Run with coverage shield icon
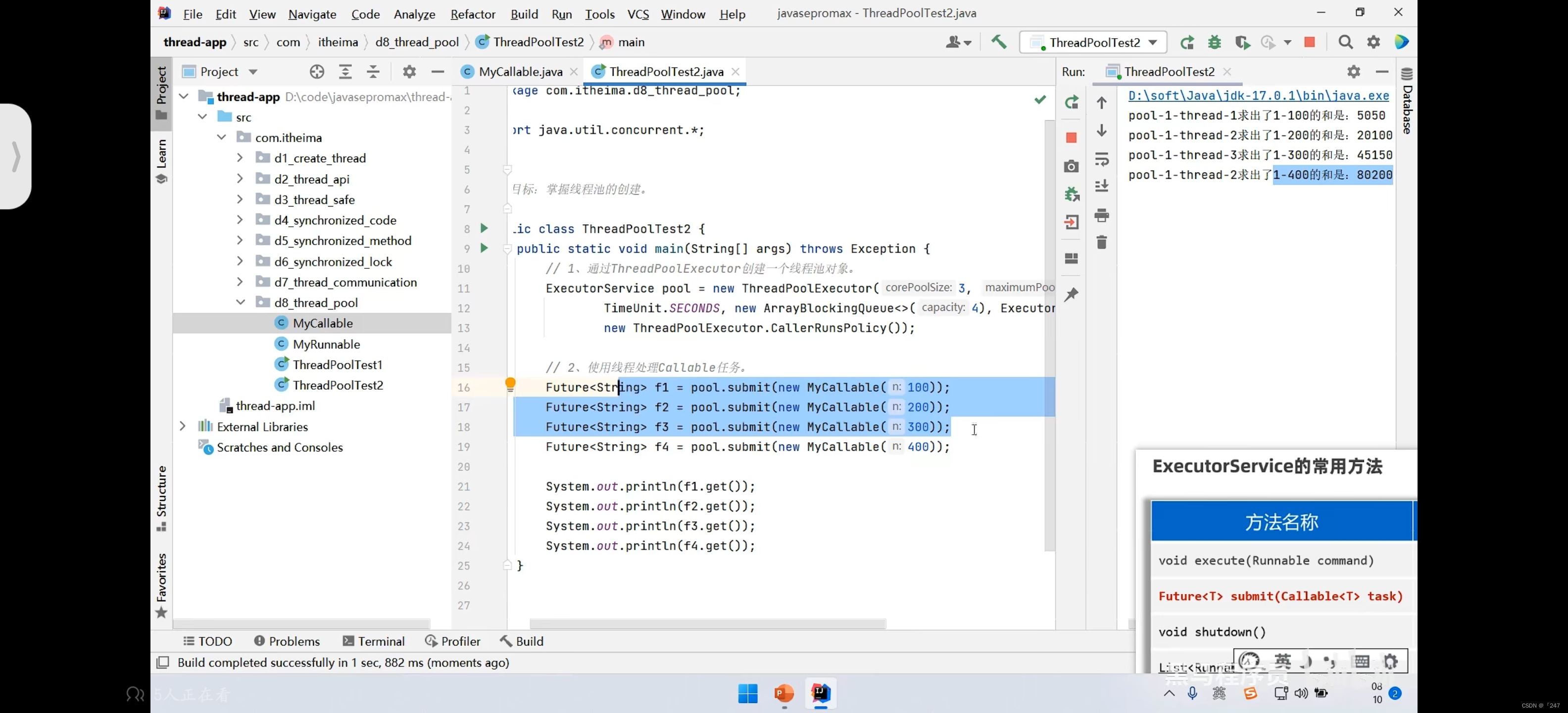This screenshot has width=1568, height=713. [x=1242, y=42]
